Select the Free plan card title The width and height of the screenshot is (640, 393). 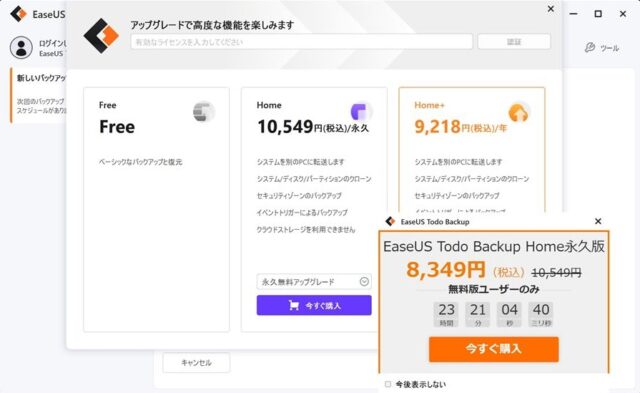(108, 105)
